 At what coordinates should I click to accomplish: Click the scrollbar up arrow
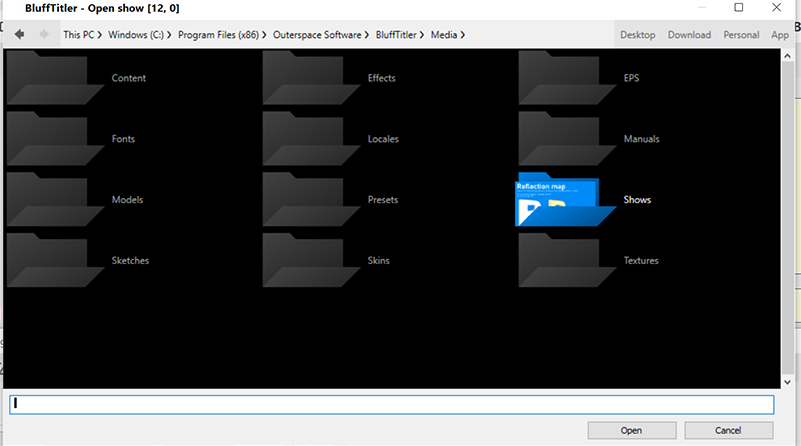tap(787, 55)
